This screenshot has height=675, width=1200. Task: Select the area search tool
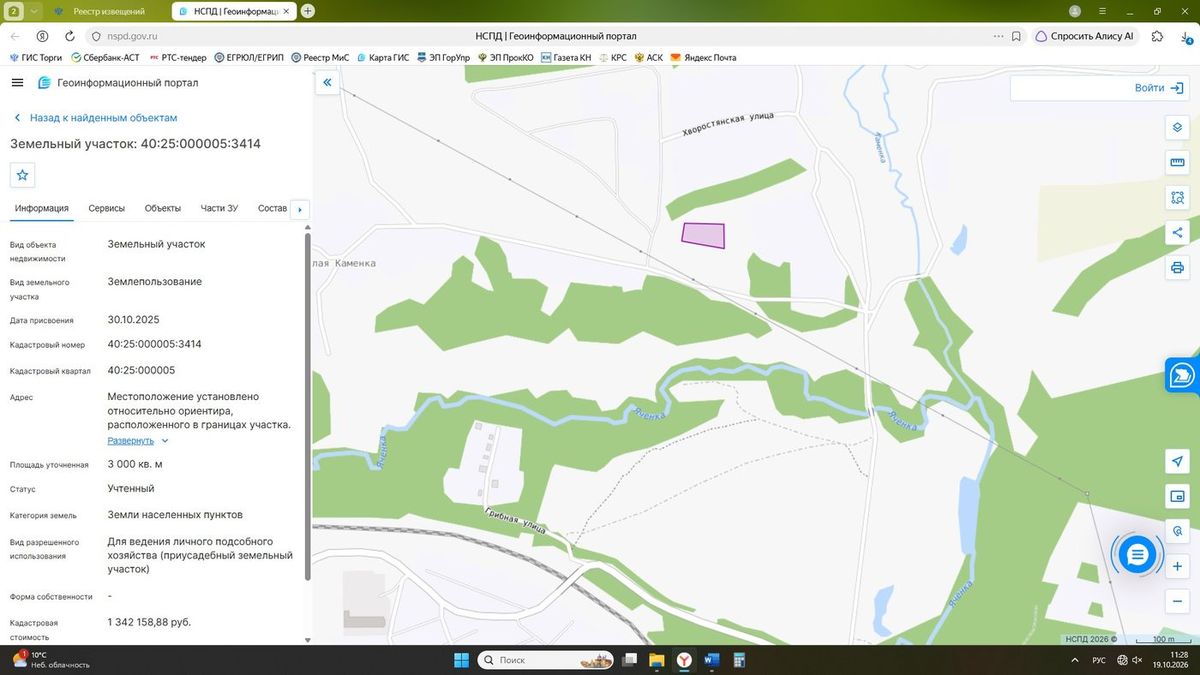coord(1177,198)
